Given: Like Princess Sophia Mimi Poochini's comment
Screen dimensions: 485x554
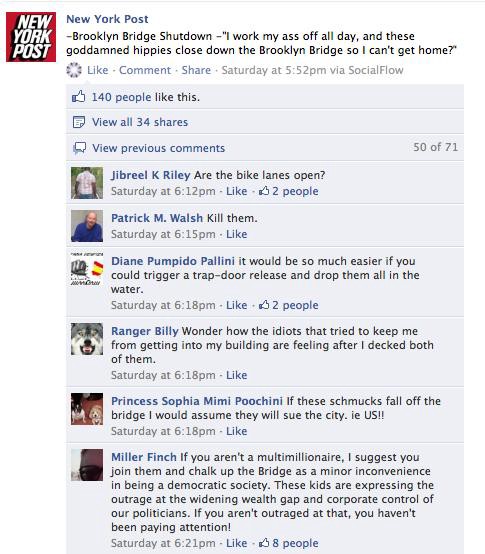Looking at the screenshot, I should tap(236, 431).
